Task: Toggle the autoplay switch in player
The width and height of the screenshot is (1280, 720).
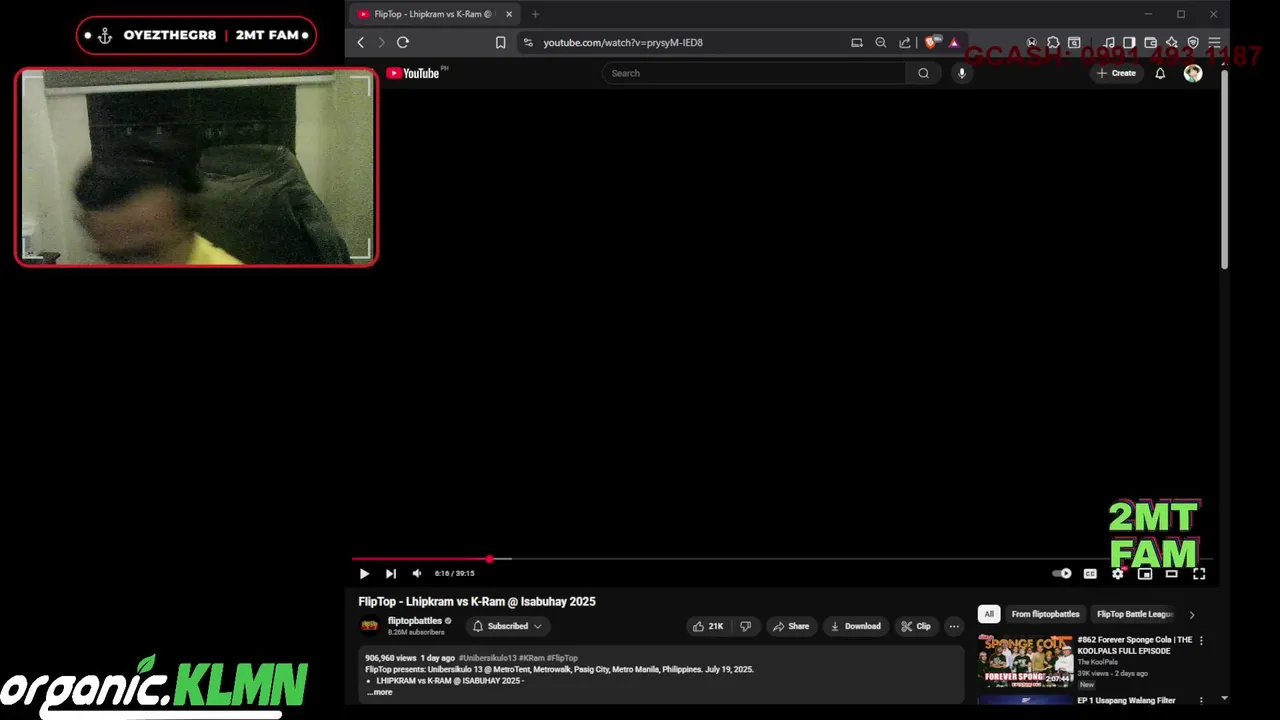Action: (1062, 574)
